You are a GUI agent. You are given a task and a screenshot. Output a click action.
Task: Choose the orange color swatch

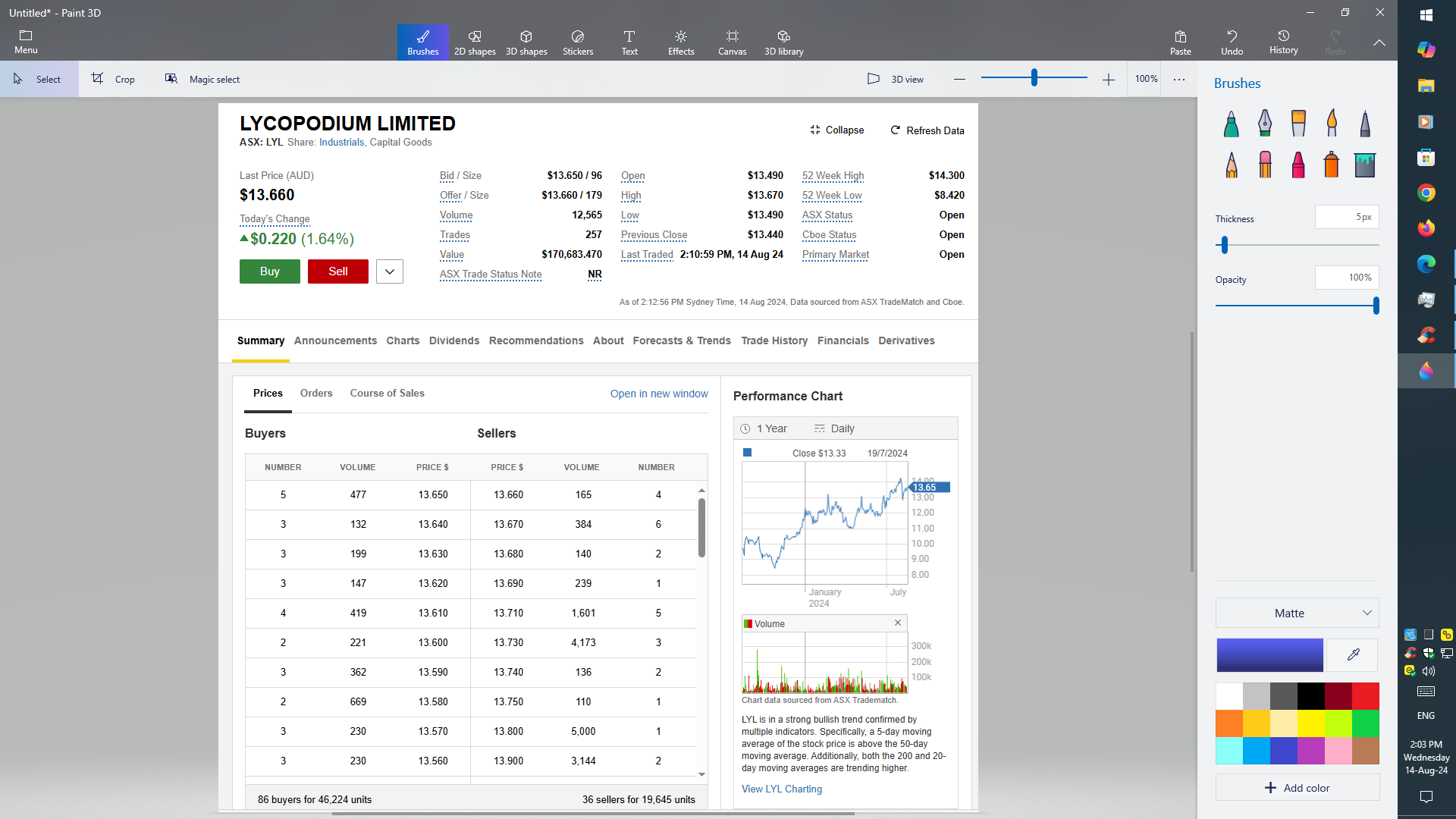coord(1229,723)
